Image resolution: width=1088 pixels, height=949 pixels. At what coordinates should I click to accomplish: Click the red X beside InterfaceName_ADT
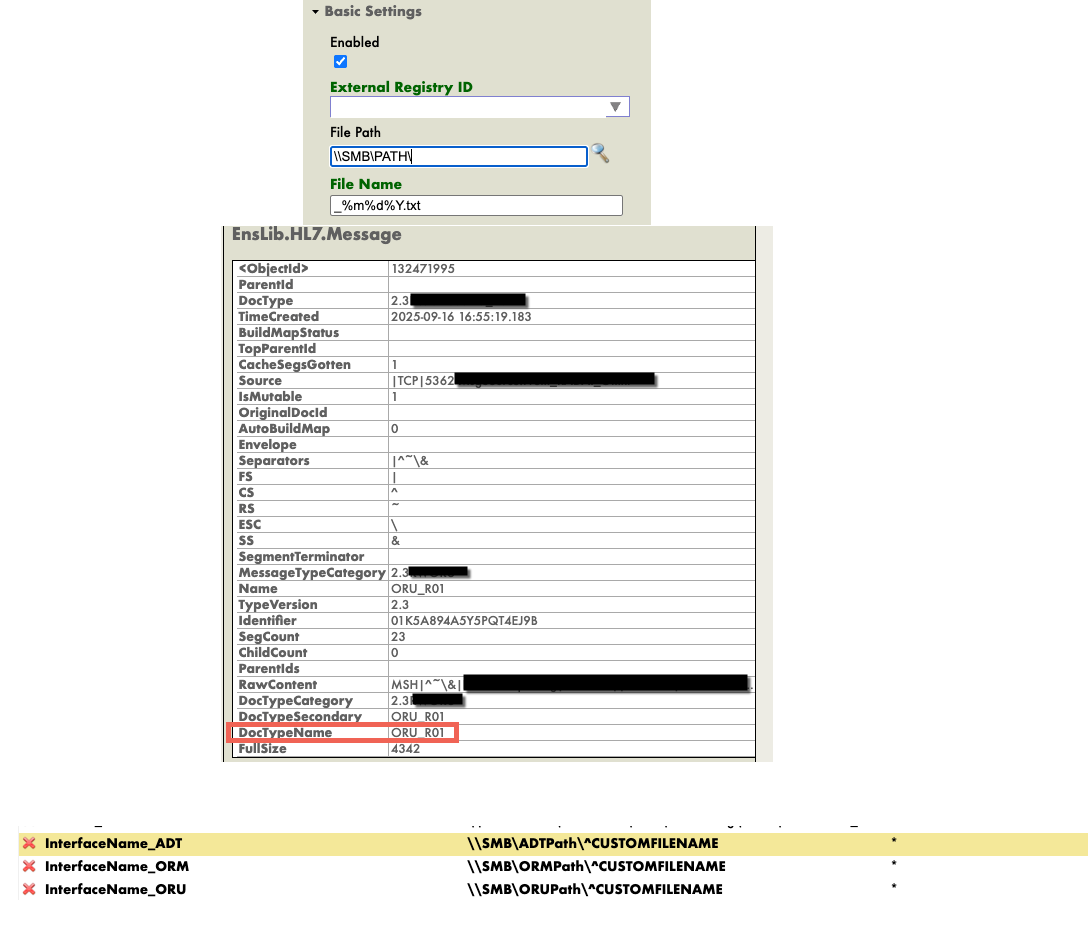(x=29, y=844)
